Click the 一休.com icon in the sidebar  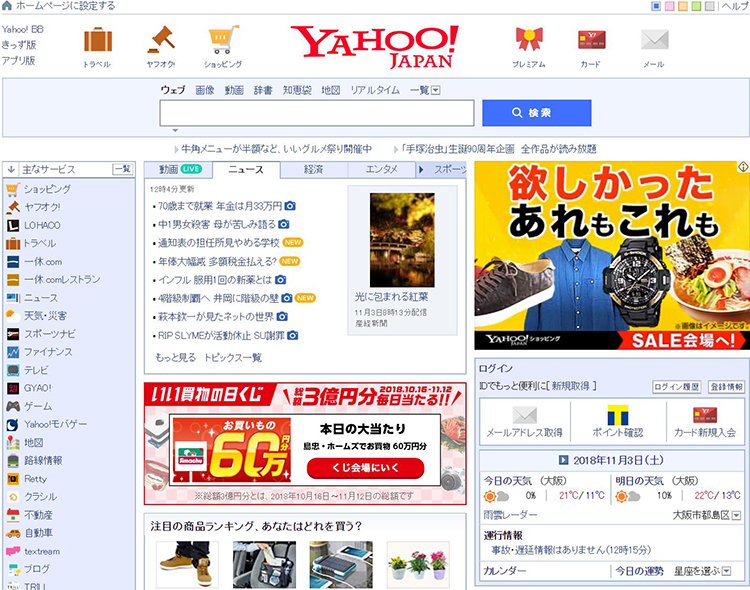pos(13,262)
